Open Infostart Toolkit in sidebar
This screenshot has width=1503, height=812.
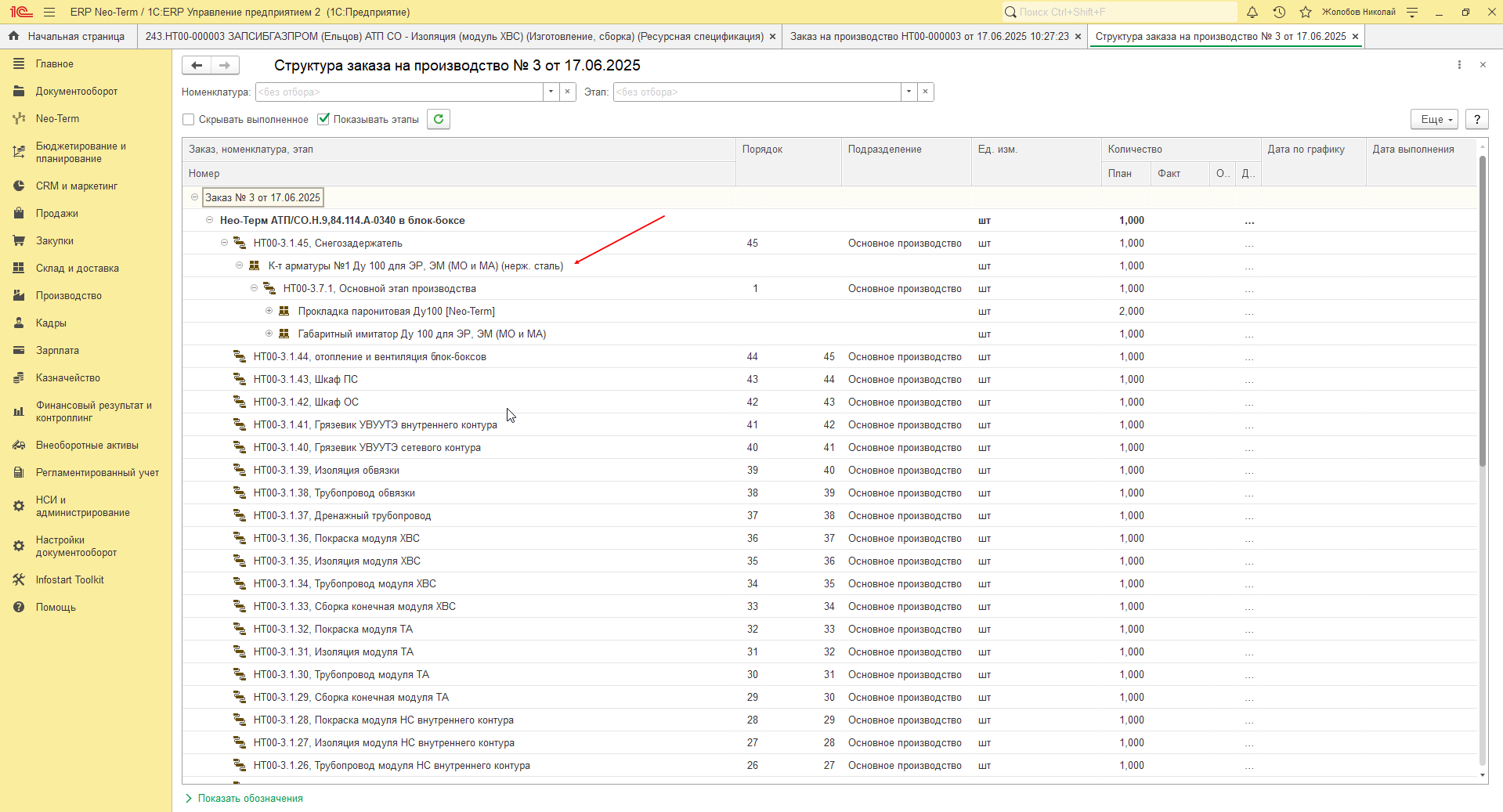[70, 580]
